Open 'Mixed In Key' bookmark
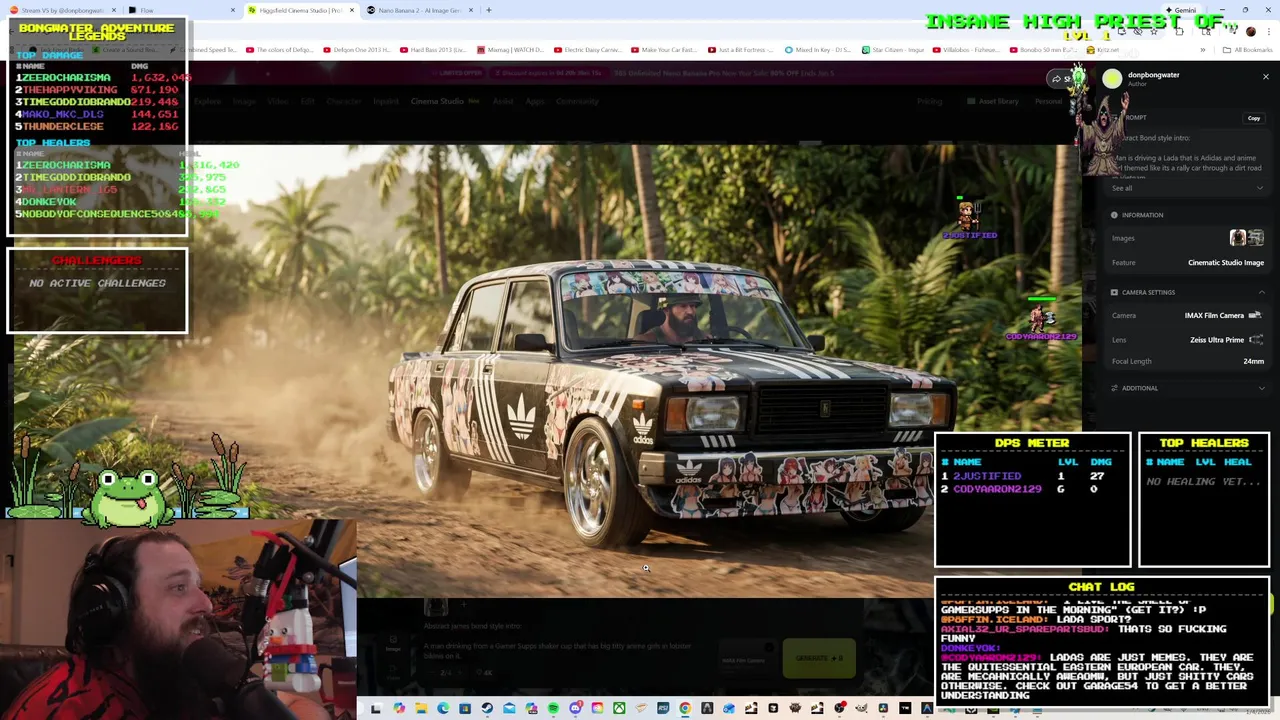This screenshot has height=720, width=1280. pyautogui.click(x=817, y=49)
